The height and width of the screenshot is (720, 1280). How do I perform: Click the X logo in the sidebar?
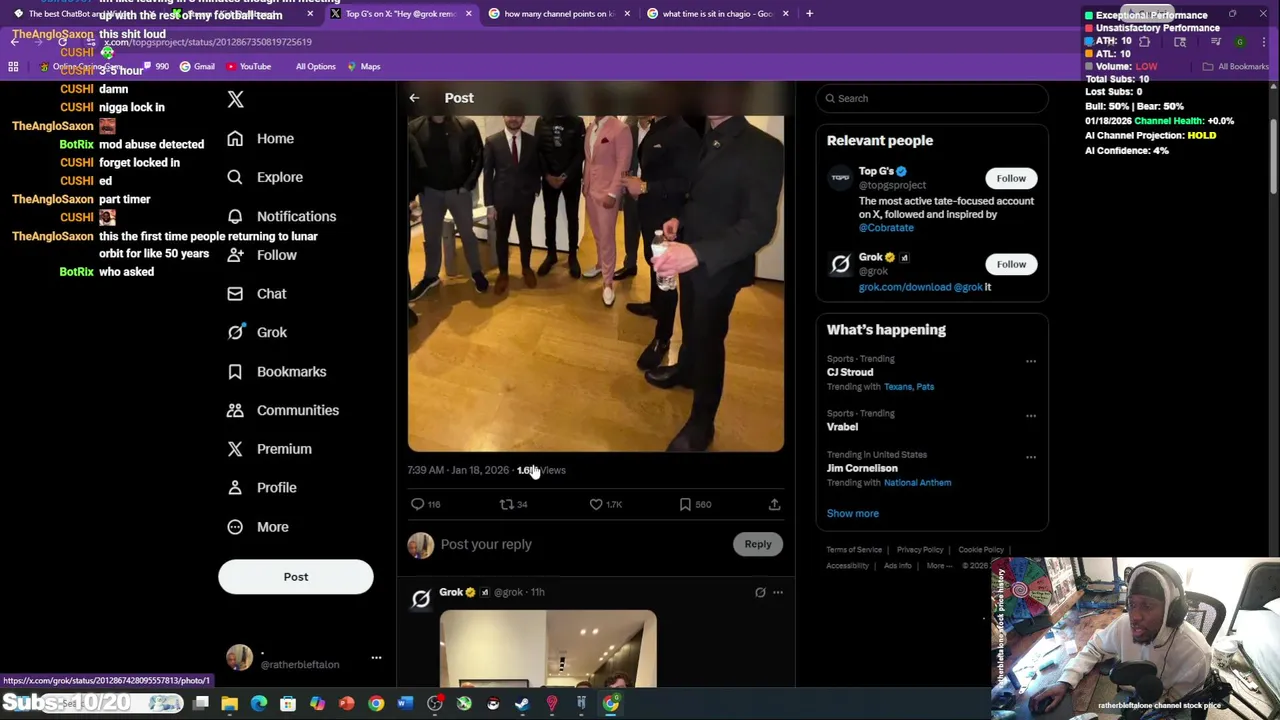point(235,99)
